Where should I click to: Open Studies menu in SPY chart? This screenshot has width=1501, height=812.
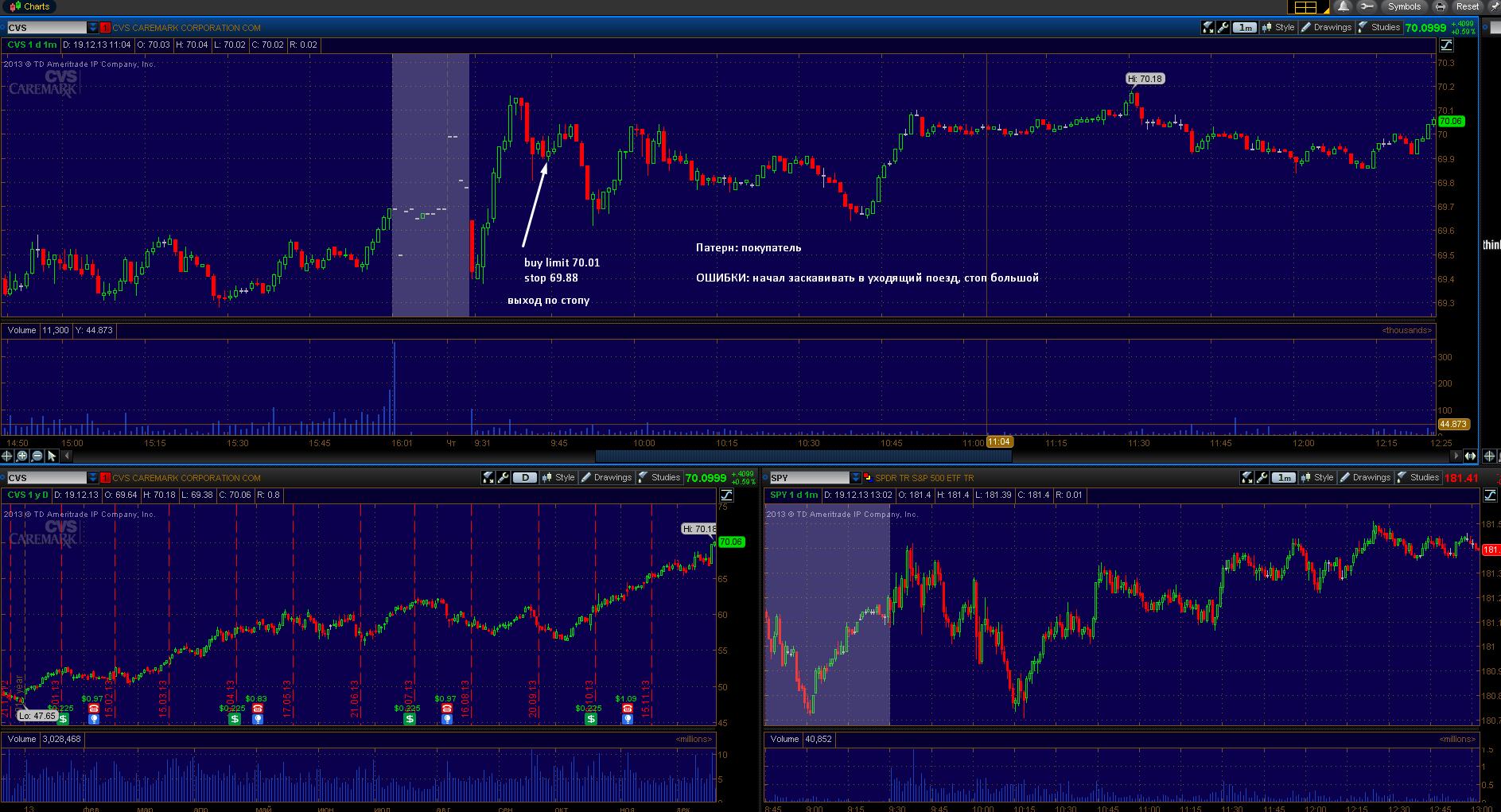point(1418,478)
